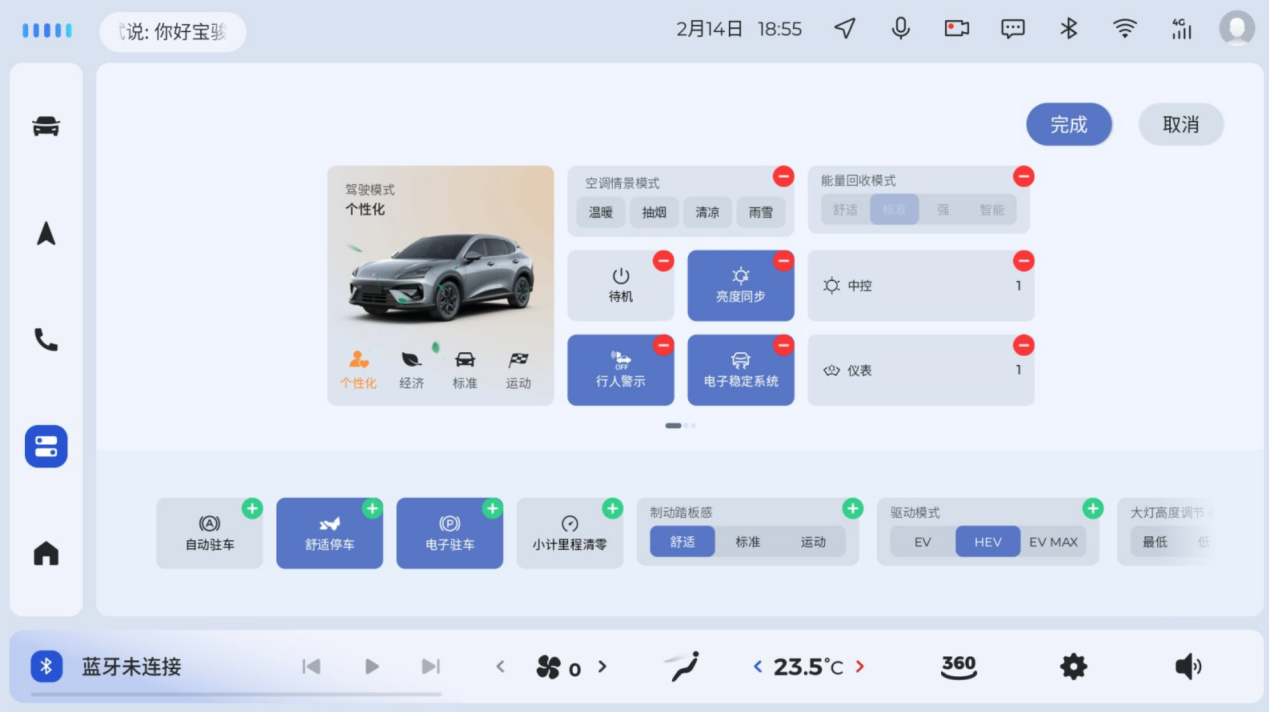Remove the 电子稳定系统 tile
The height and width of the screenshot is (712, 1269).
point(783,345)
